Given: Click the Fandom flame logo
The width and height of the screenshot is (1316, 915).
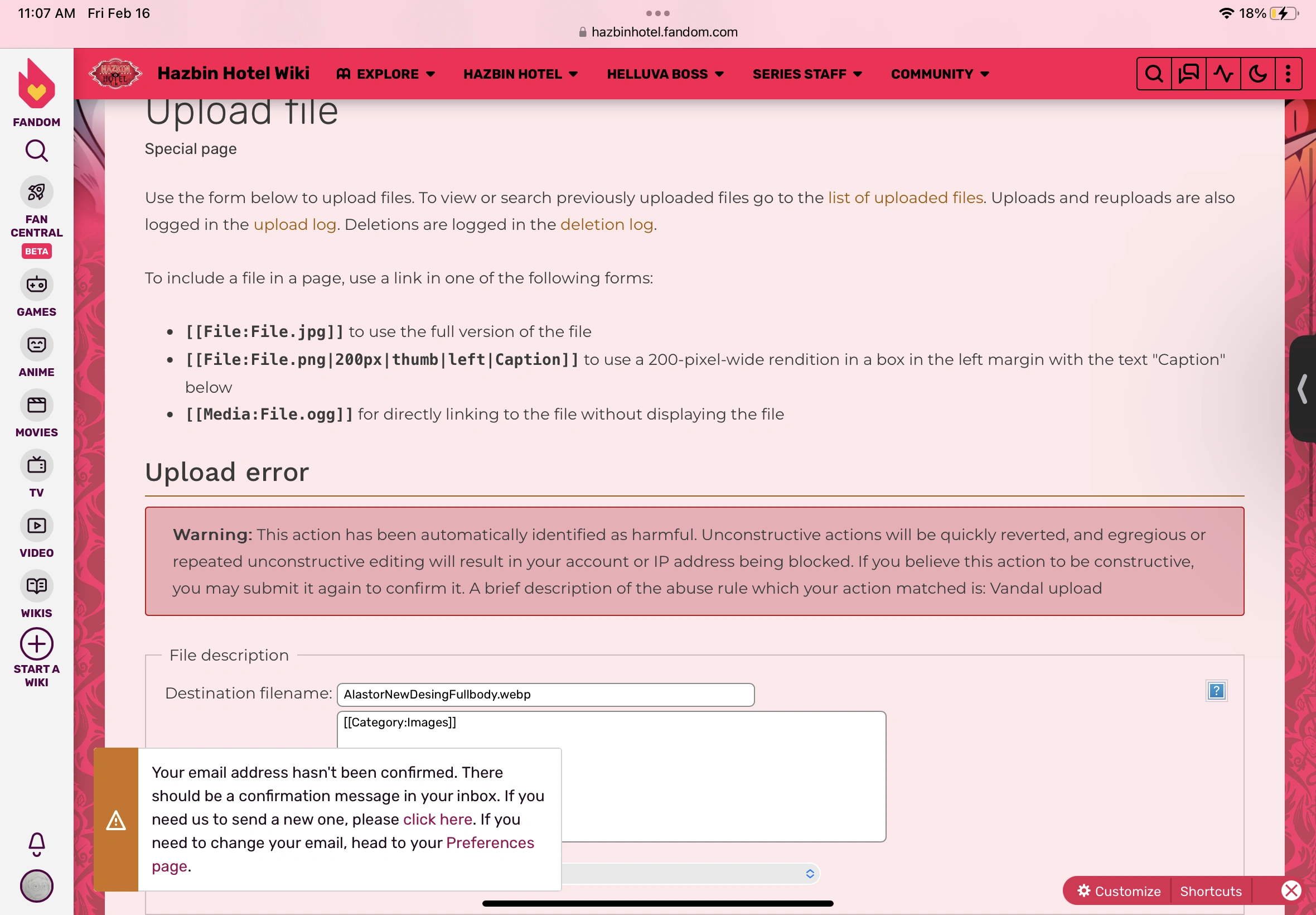Looking at the screenshot, I should click(x=37, y=84).
